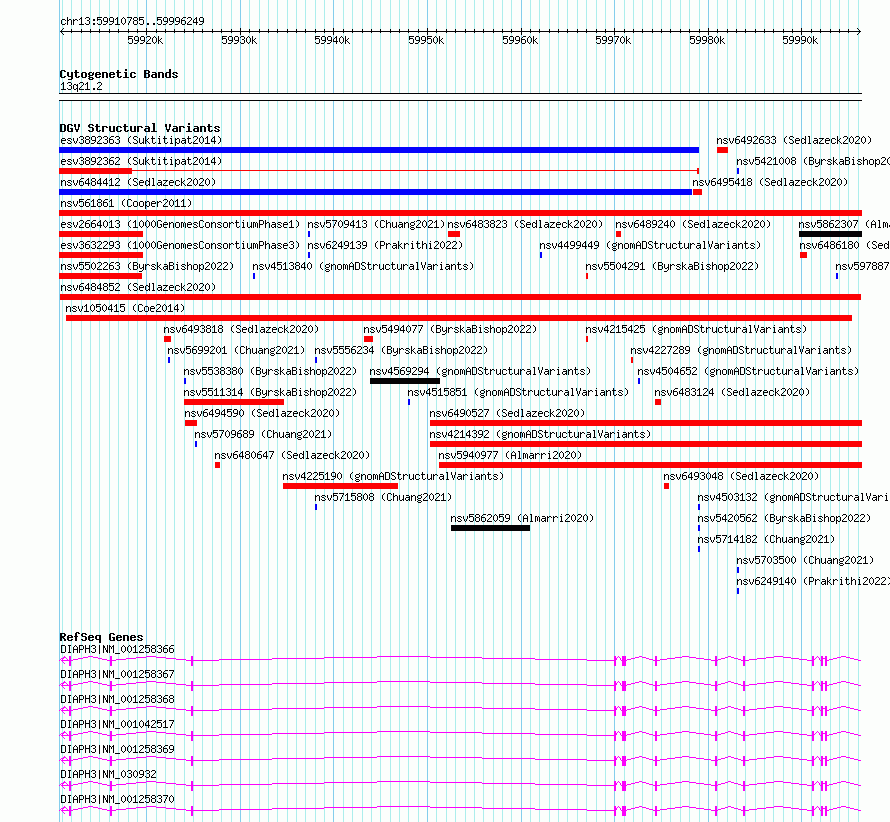Viewport: 890px width, 822px height.
Task: Select the nsv4215425 (gnomADStructuralVariants) label
Action: click(x=696, y=329)
